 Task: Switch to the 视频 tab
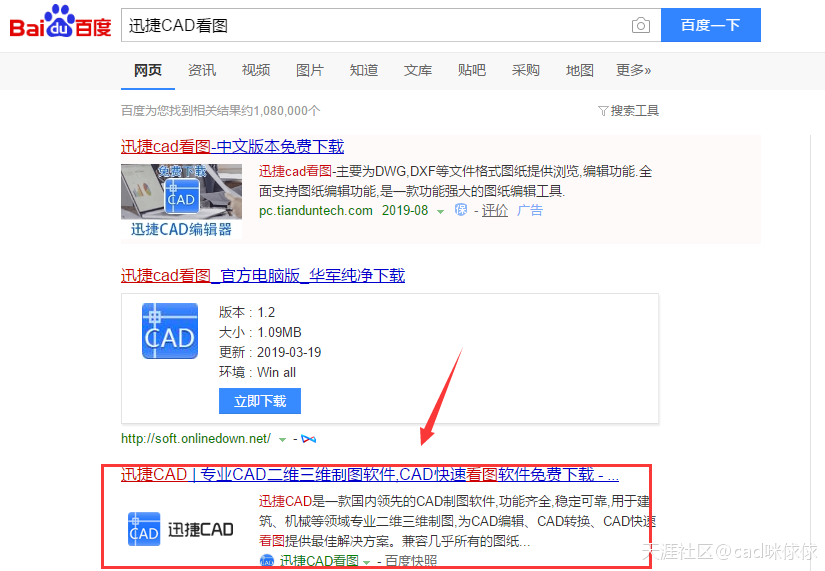(256, 70)
